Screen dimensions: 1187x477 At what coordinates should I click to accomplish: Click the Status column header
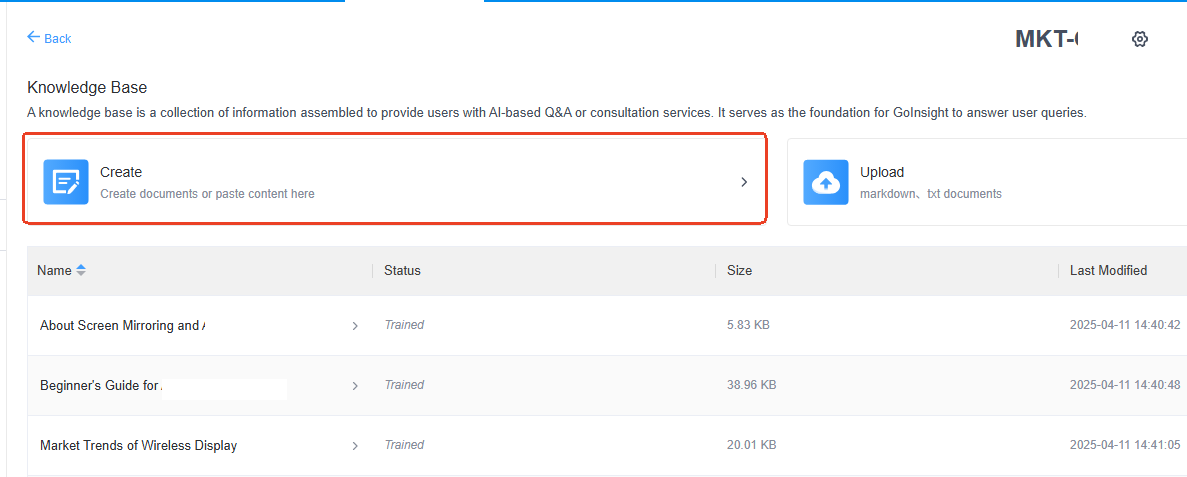point(402,270)
